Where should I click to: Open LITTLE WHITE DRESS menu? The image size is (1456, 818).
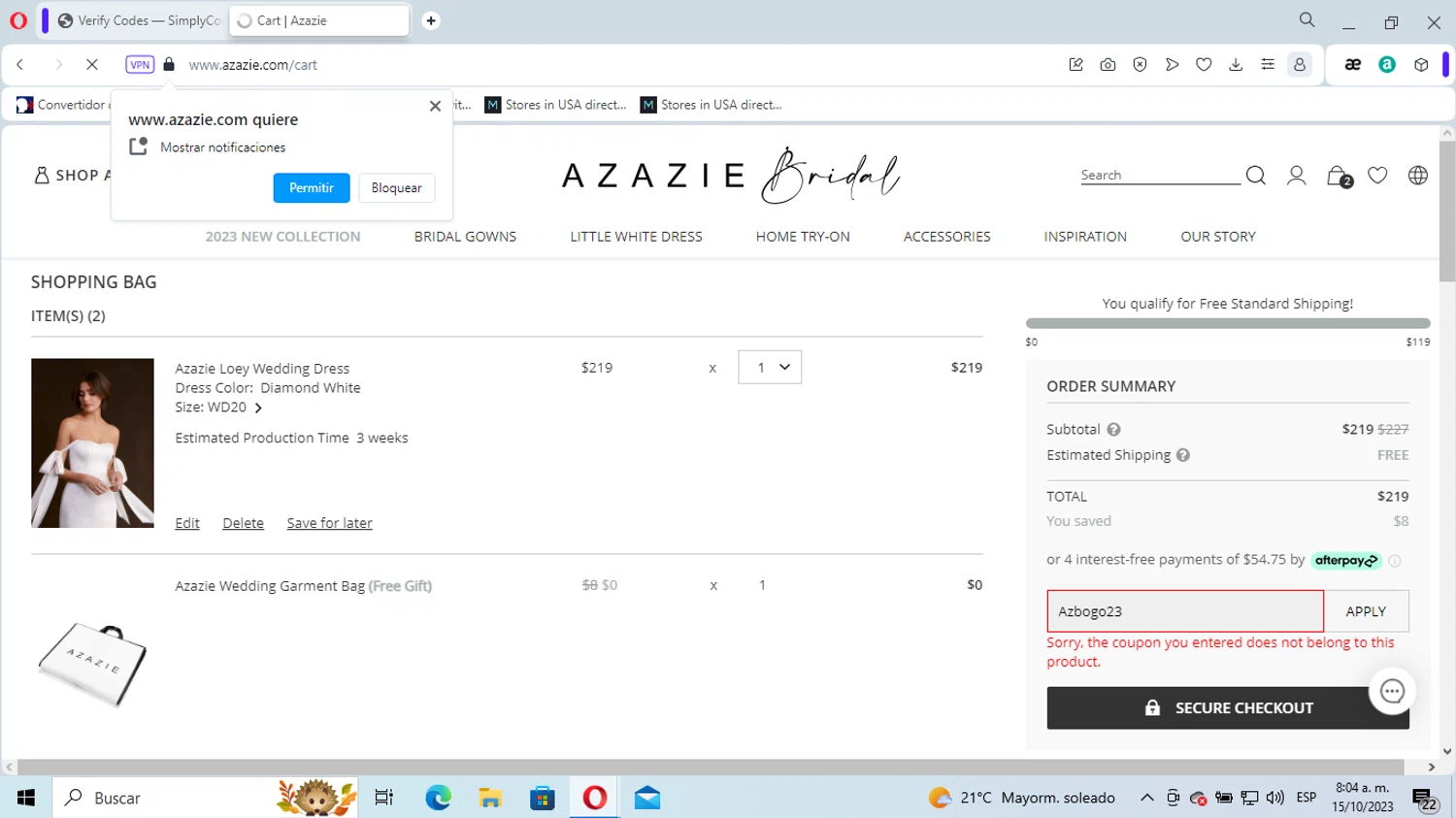click(x=636, y=237)
